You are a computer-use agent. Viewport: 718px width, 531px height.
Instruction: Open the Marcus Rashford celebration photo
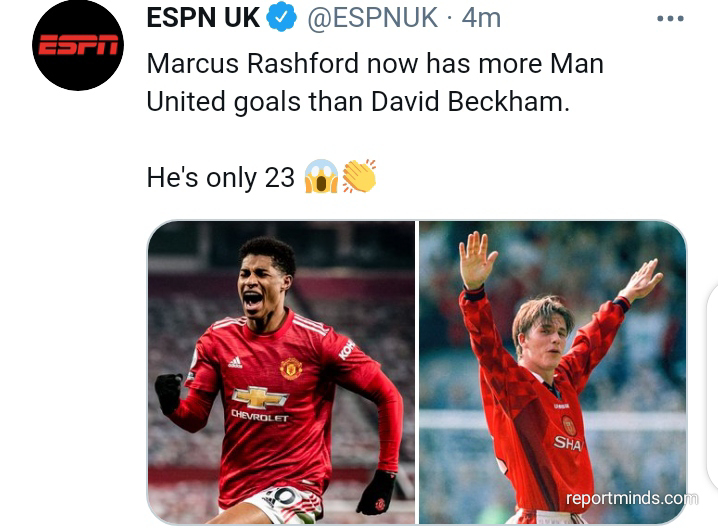281,372
